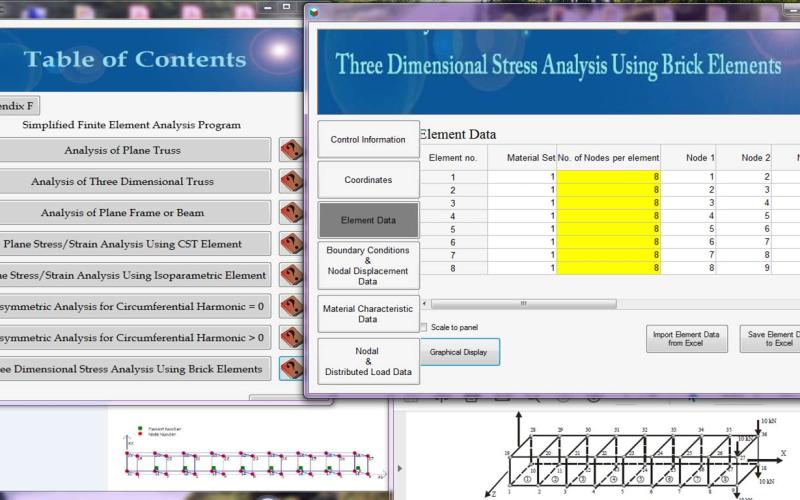Click the Node 2 column header
Viewport: 800px width, 500px height.
744,158
